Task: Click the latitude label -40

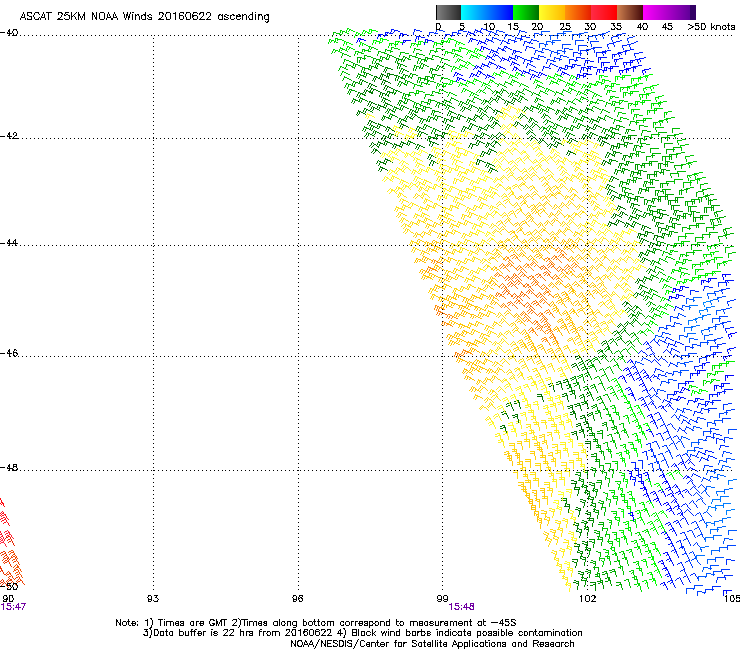Action: [9, 33]
